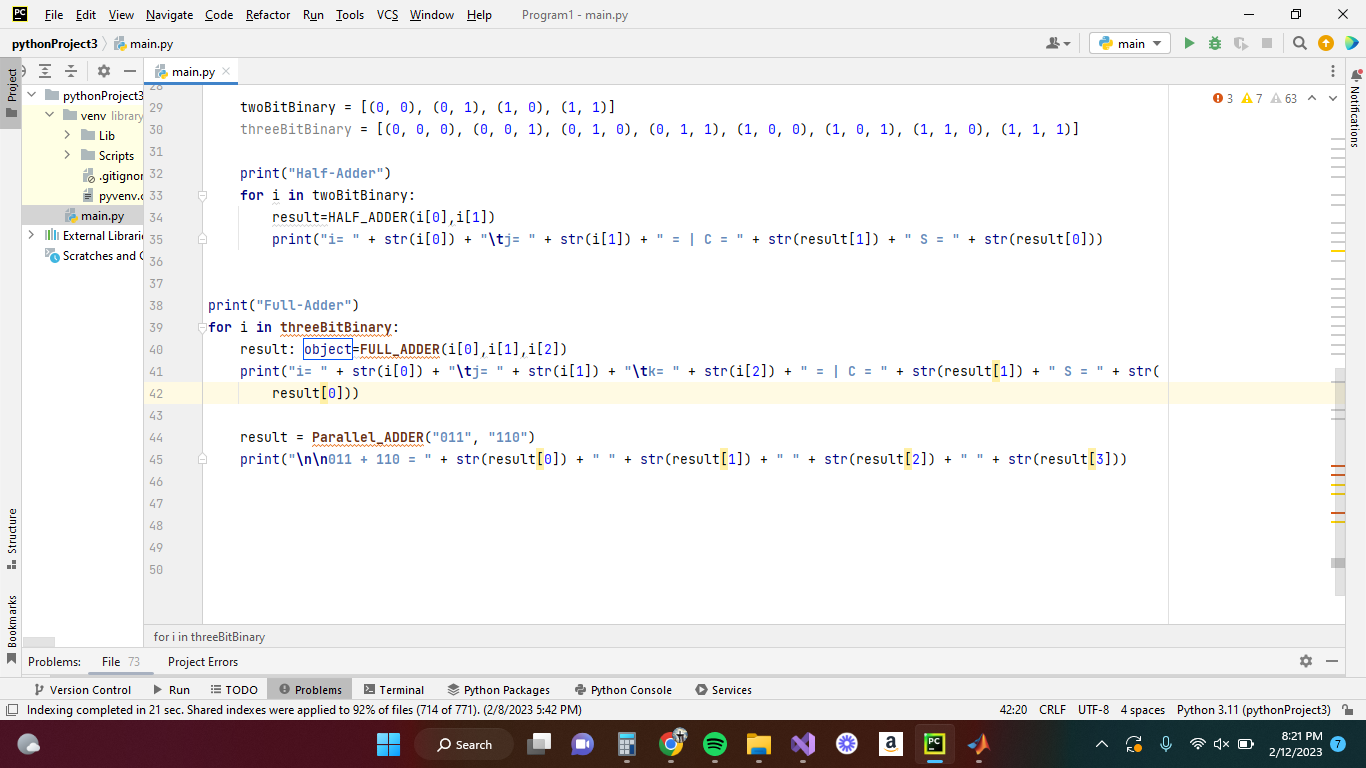
Task: Expand the Scripts folder
Action: [67, 155]
